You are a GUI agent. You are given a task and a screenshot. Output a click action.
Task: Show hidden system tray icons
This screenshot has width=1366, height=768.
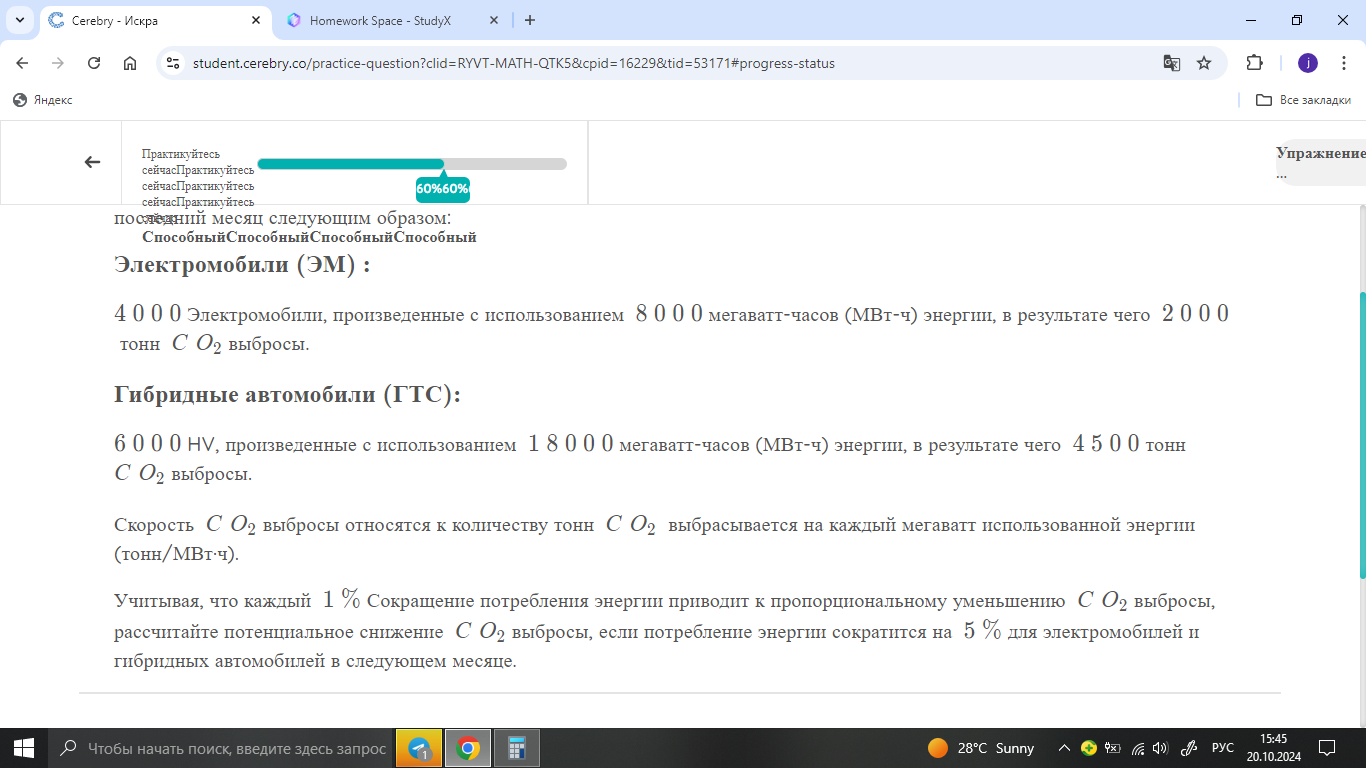coord(1063,748)
